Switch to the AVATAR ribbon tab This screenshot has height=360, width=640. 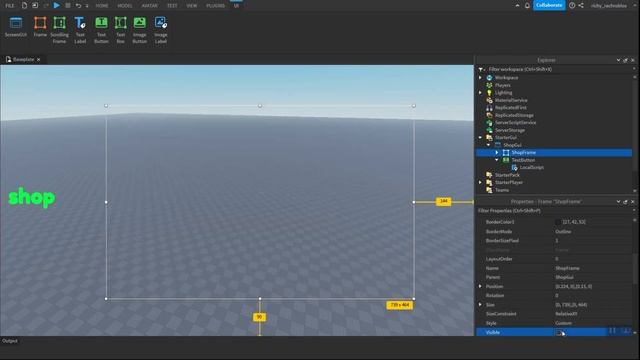pos(149,6)
